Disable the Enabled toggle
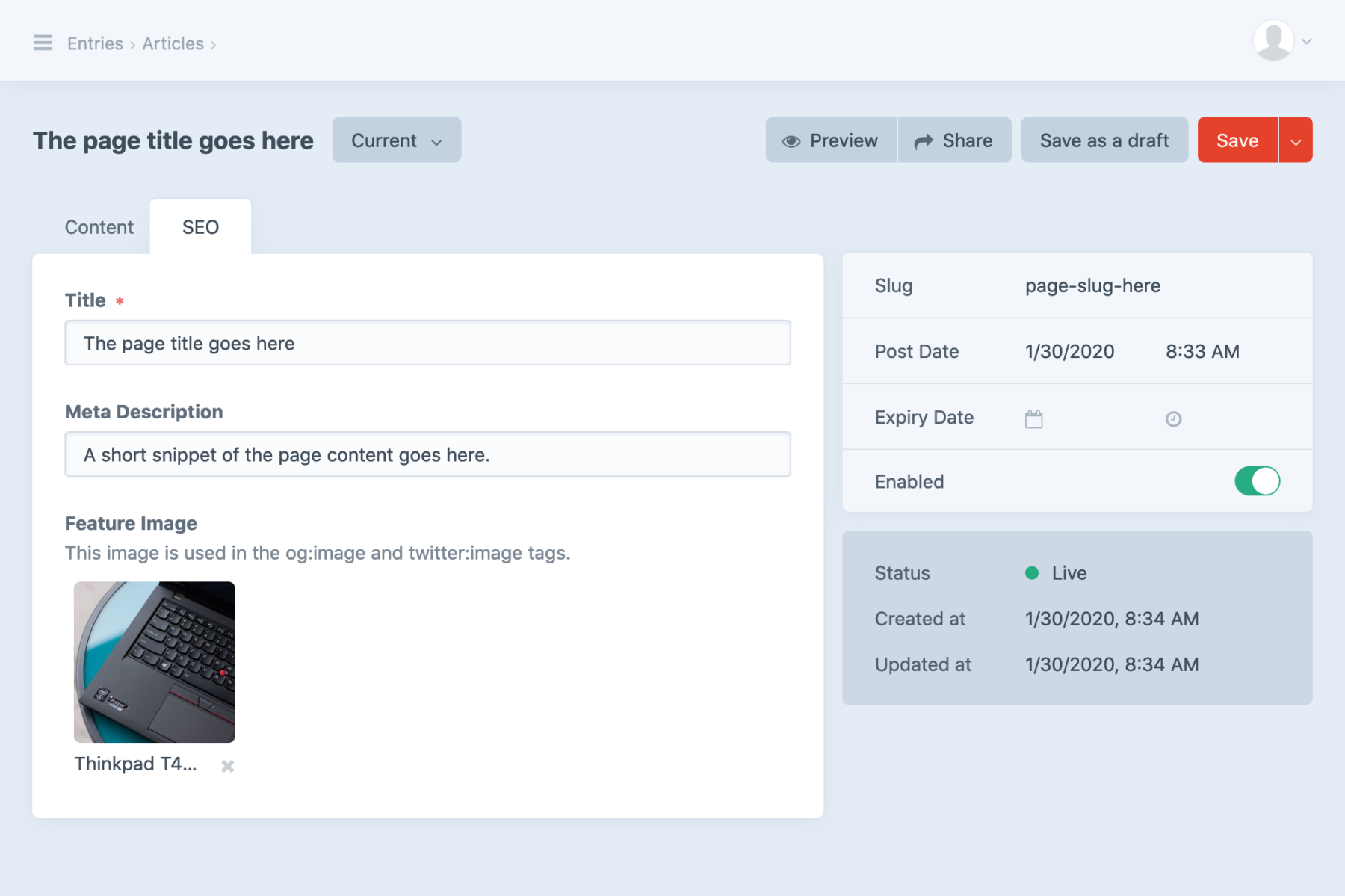The image size is (1345, 896). click(1257, 481)
